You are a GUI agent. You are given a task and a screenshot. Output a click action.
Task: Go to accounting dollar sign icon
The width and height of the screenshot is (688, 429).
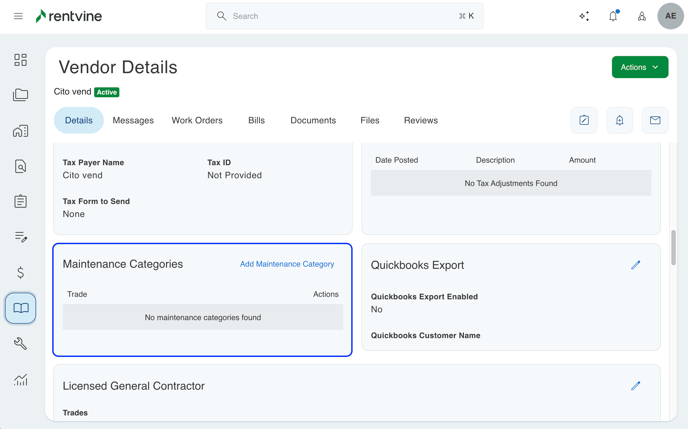(x=20, y=272)
